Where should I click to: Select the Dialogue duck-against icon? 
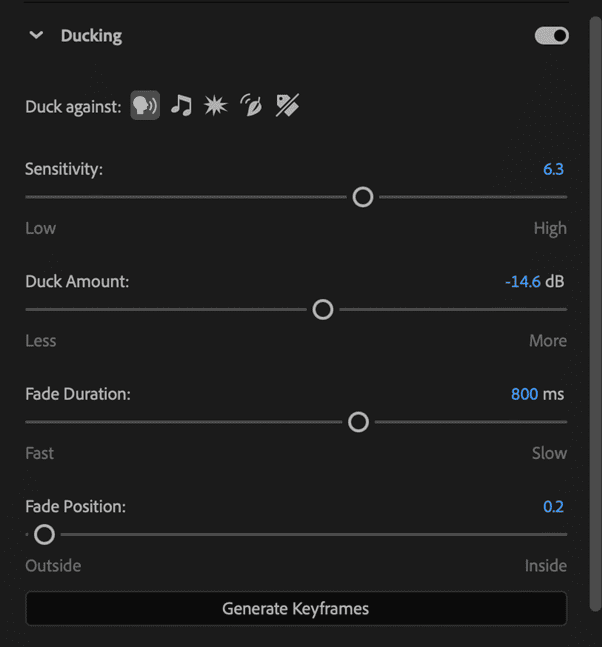pos(145,105)
